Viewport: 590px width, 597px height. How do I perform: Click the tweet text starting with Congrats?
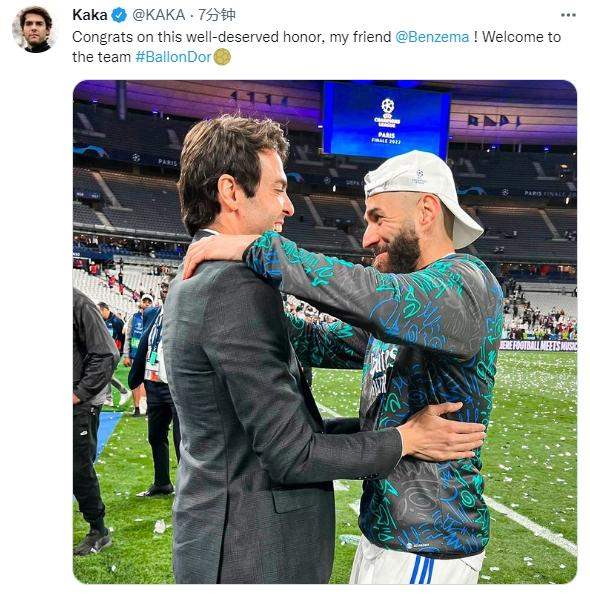(316, 47)
